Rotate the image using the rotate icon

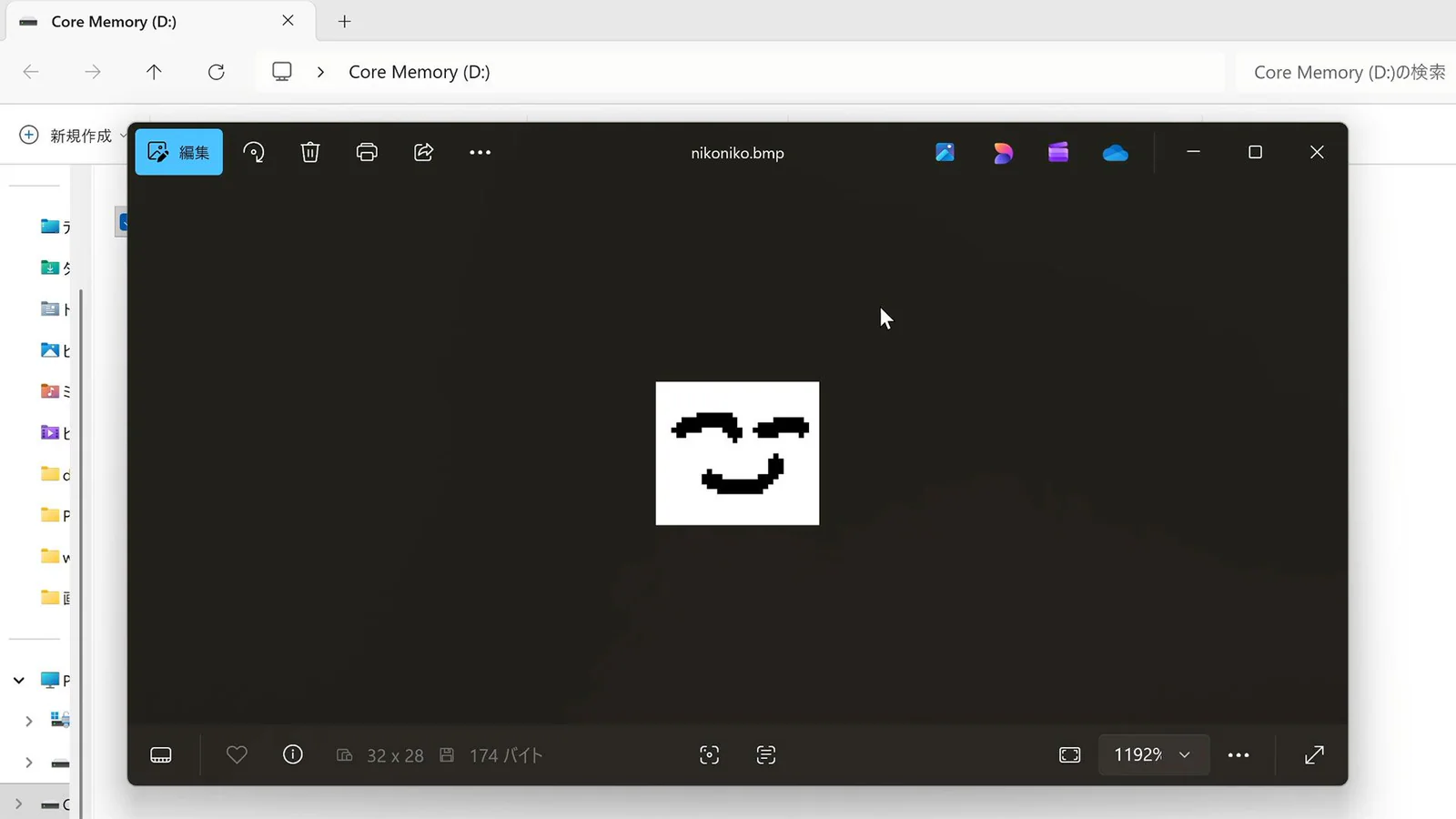tap(254, 152)
